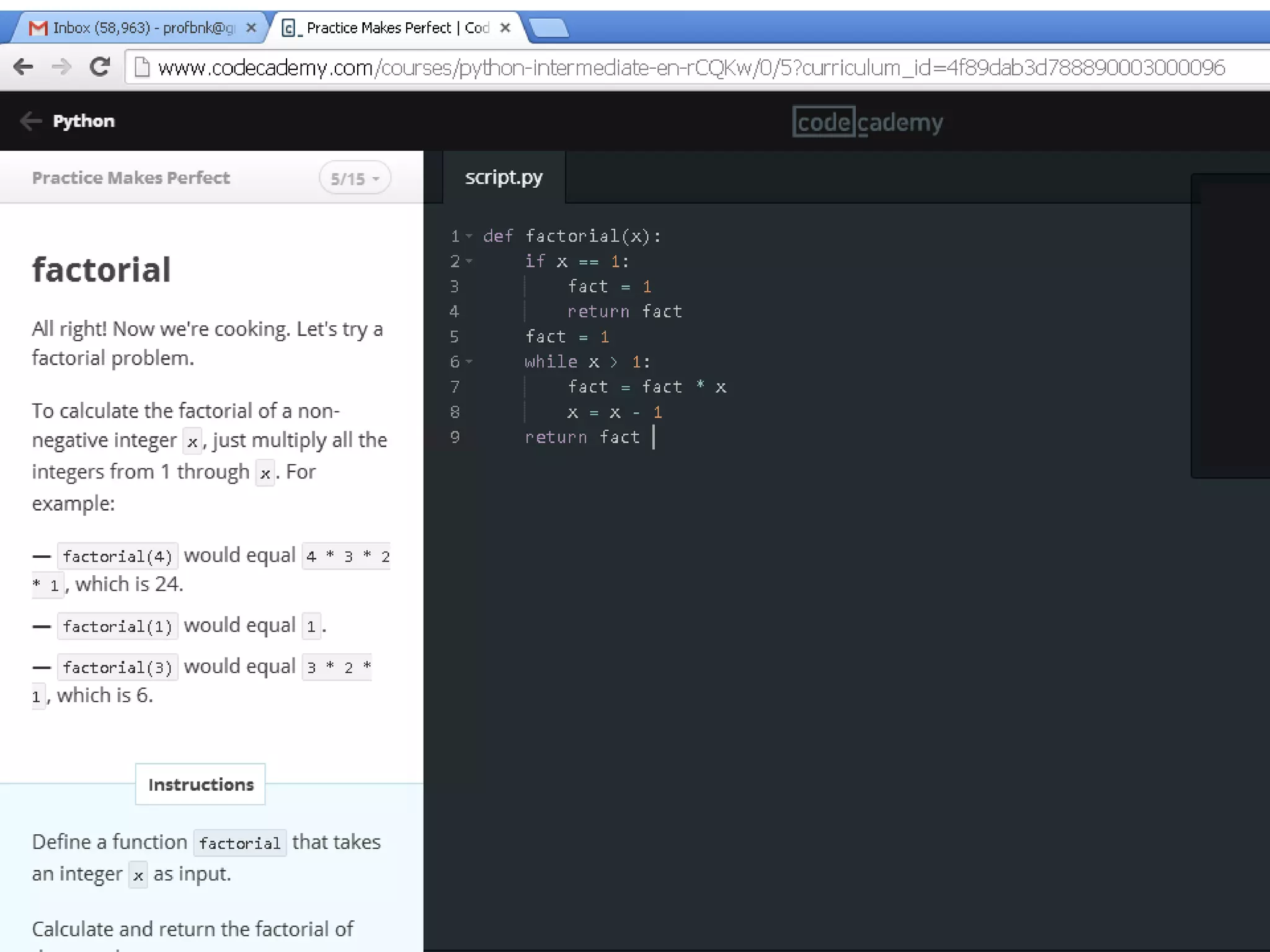Screen dimensions: 1270x952
Task: Collapse the if block fold arrow on line 2
Action: point(469,262)
